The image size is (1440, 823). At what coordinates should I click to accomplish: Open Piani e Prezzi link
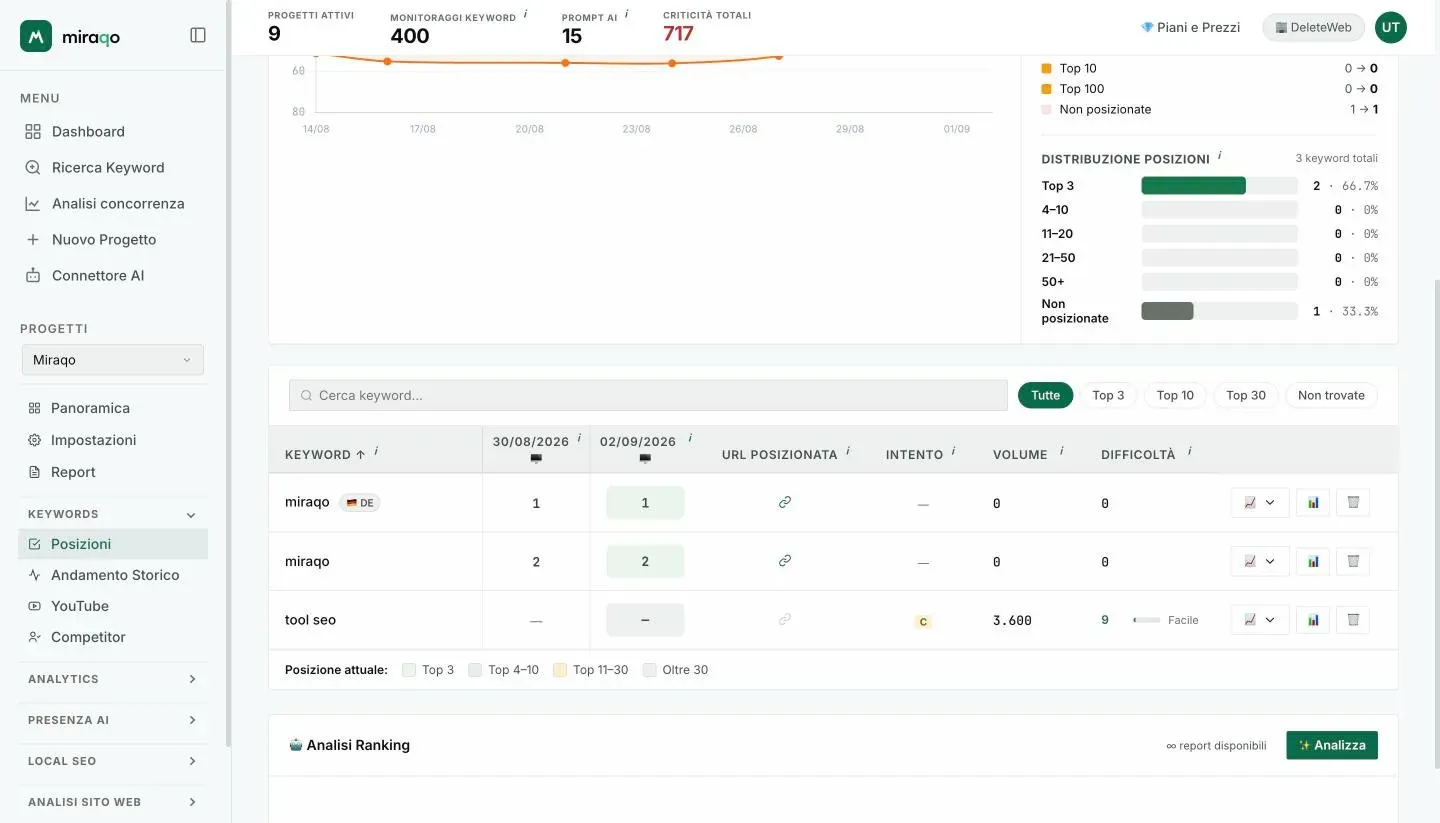pyautogui.click(x=1190, y=27)
